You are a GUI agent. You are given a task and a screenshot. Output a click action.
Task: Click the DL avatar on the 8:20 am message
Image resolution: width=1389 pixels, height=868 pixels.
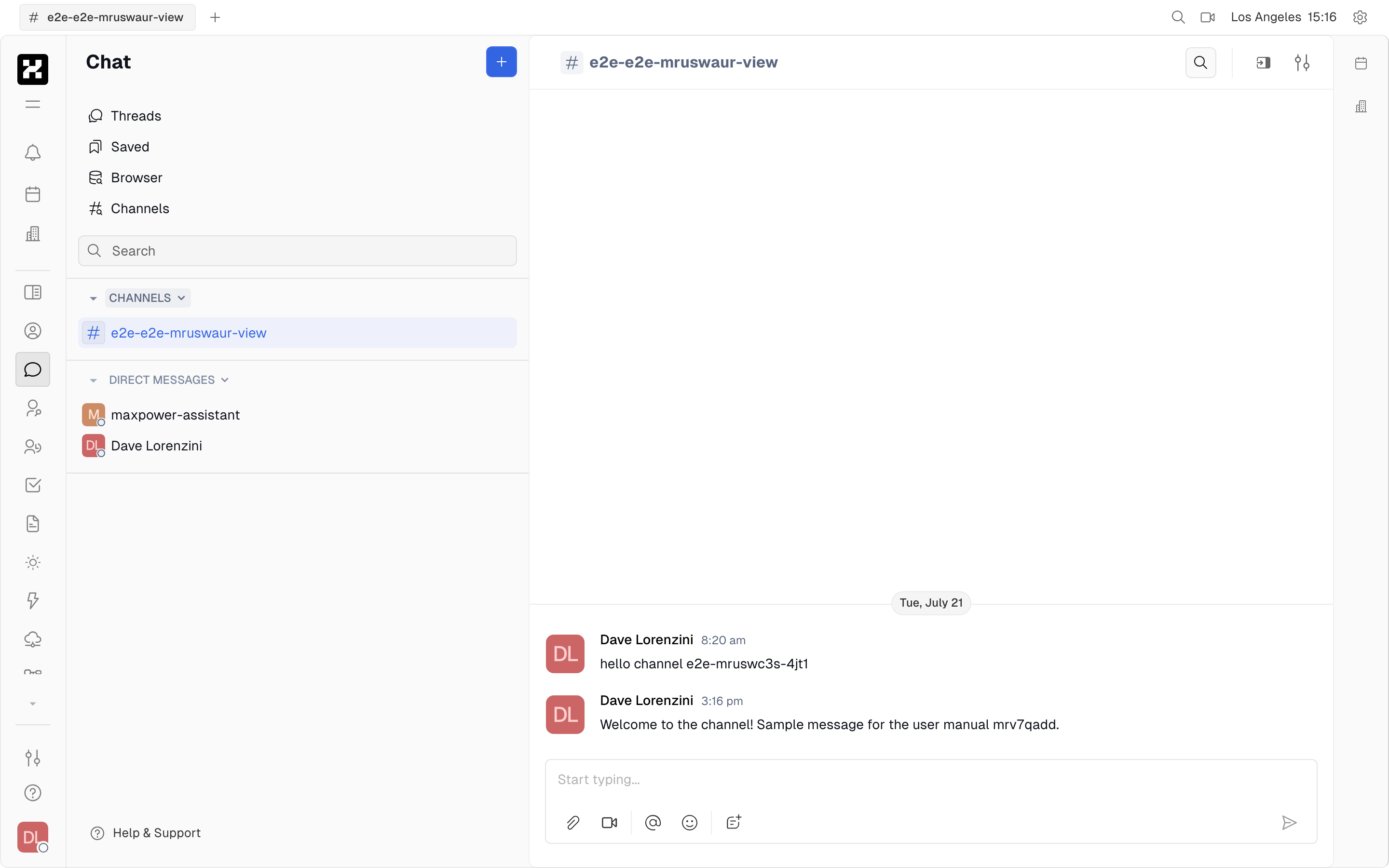click(565, 654)
